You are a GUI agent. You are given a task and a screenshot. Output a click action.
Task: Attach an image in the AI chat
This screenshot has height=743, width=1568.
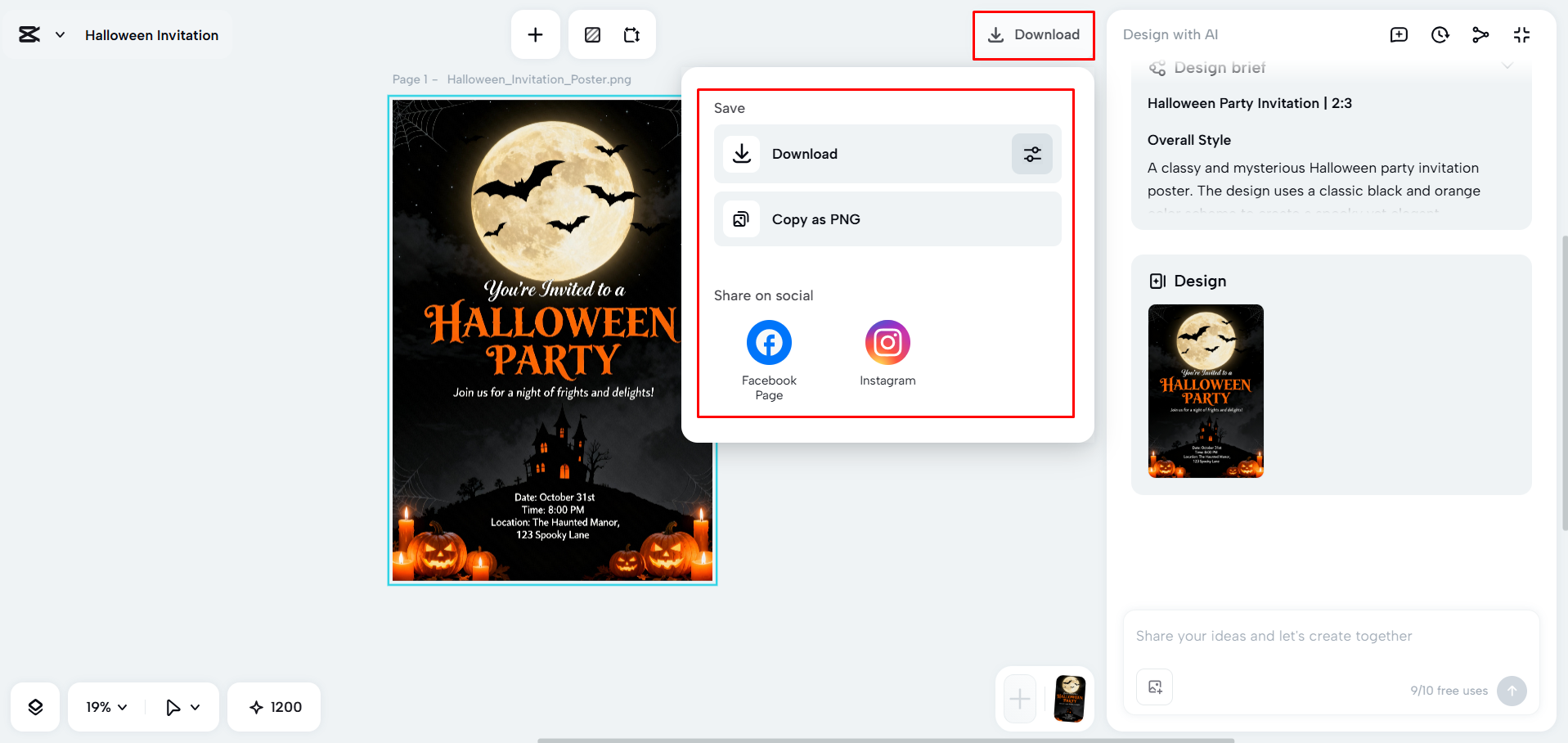[1154, 687]
